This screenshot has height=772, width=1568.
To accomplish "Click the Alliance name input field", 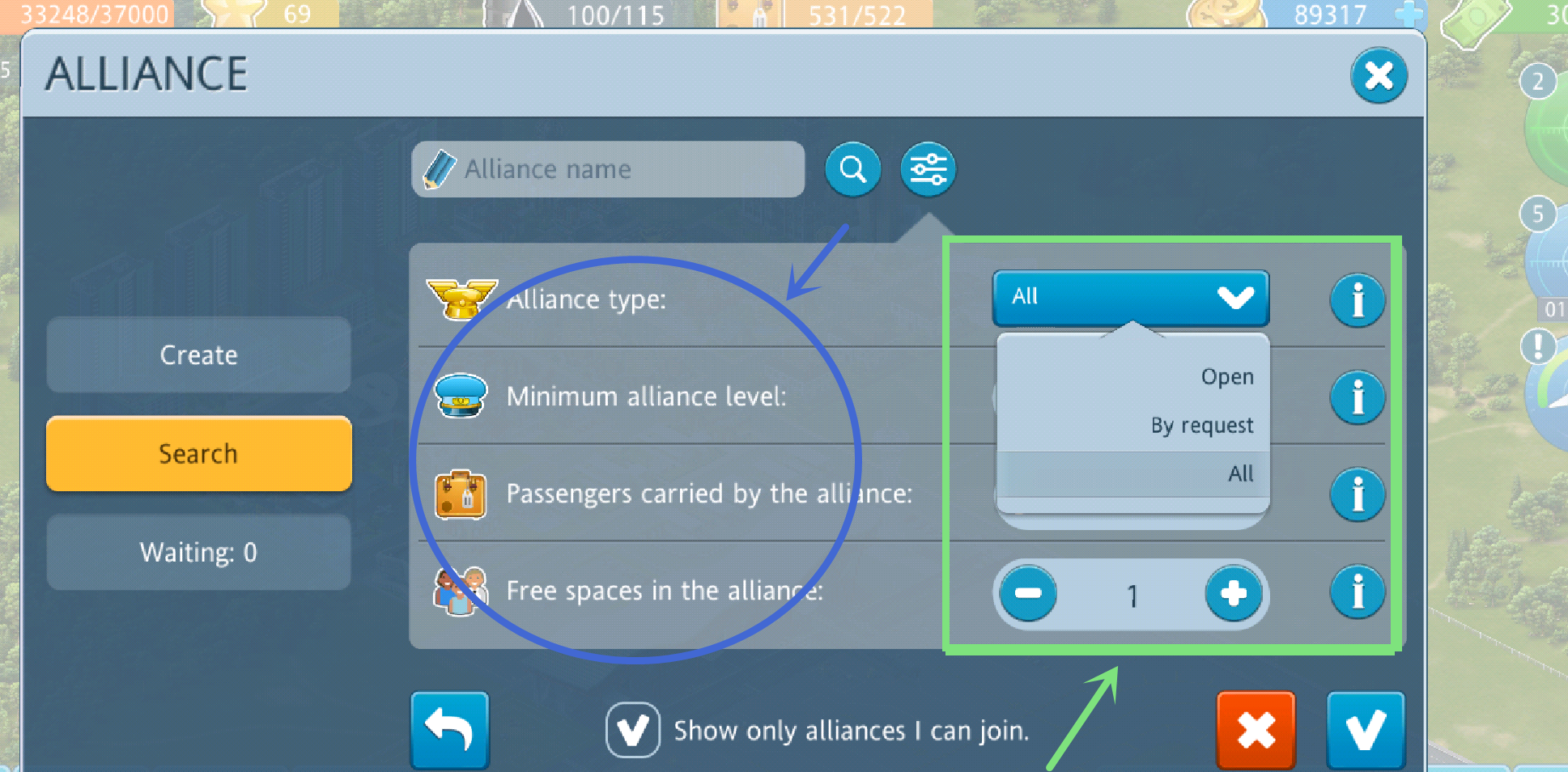I will coord(608,169).
